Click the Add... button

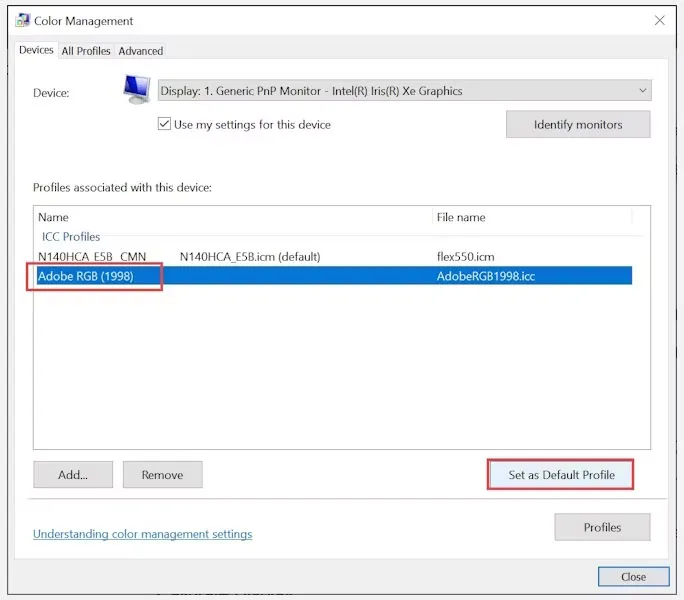click(73, 475)
